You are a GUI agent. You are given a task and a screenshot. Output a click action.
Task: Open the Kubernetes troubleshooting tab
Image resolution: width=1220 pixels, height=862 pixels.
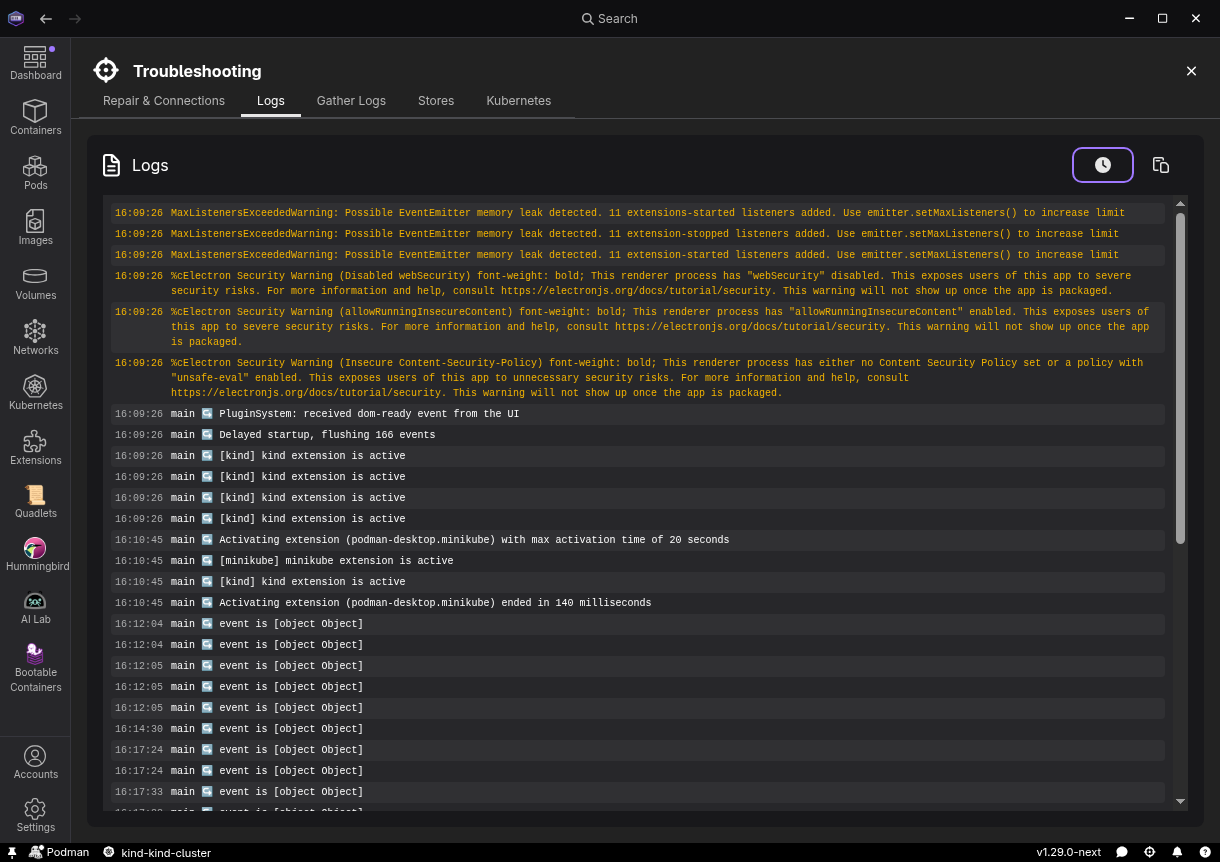[x=519, y=101]
